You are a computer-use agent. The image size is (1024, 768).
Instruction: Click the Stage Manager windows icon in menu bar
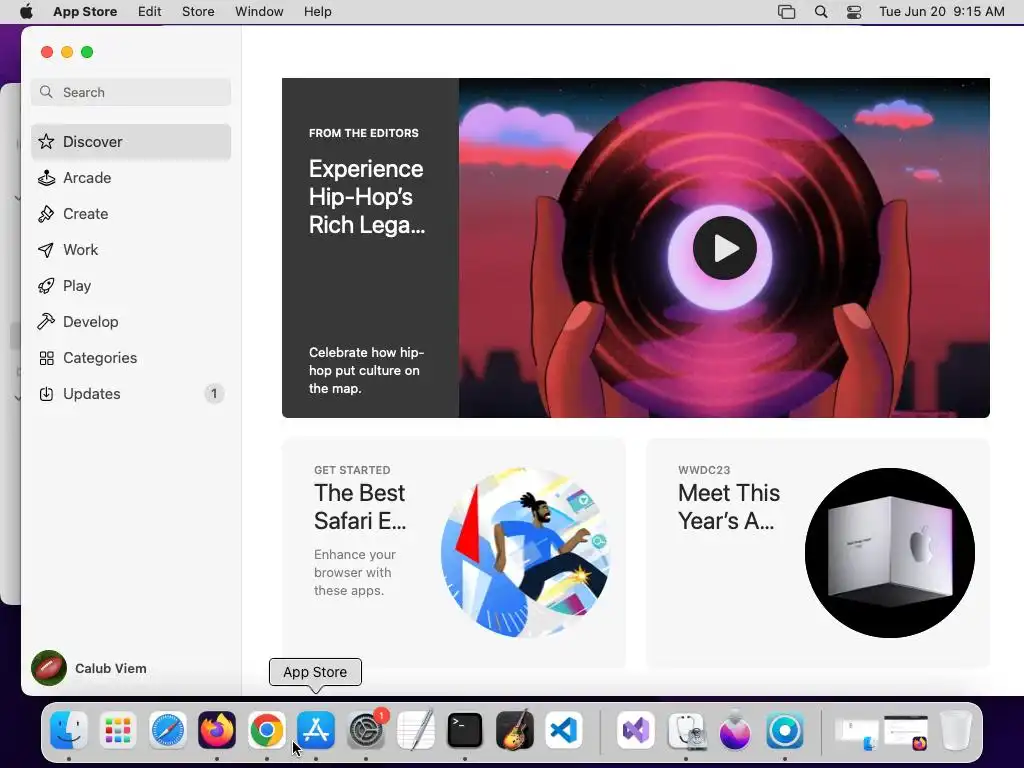coord(786,12)
